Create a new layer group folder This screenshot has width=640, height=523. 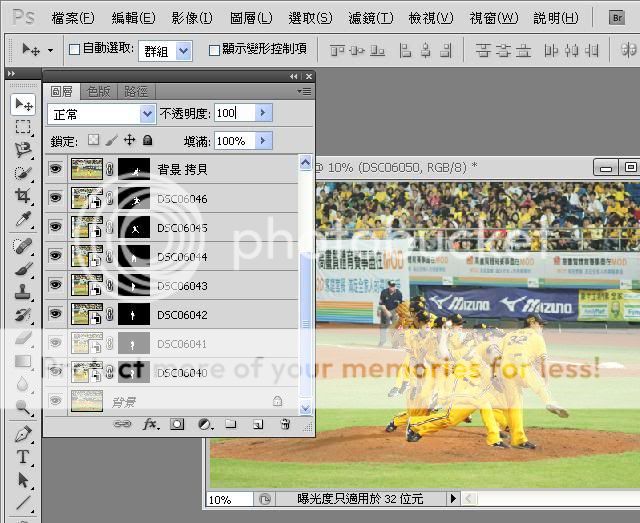(x=230, y=424)
